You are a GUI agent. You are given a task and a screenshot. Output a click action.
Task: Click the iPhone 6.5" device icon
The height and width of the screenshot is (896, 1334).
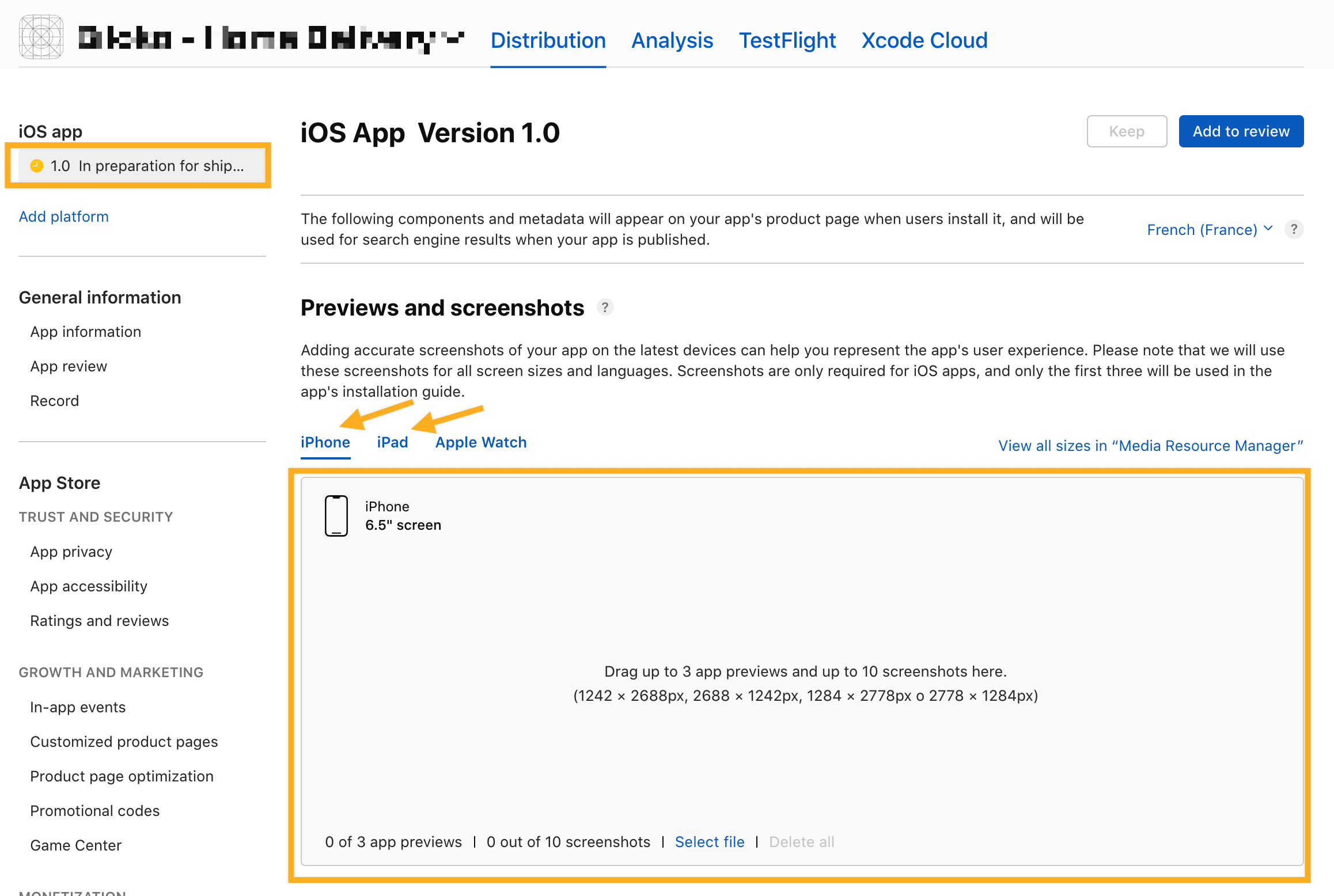point(336,516)
